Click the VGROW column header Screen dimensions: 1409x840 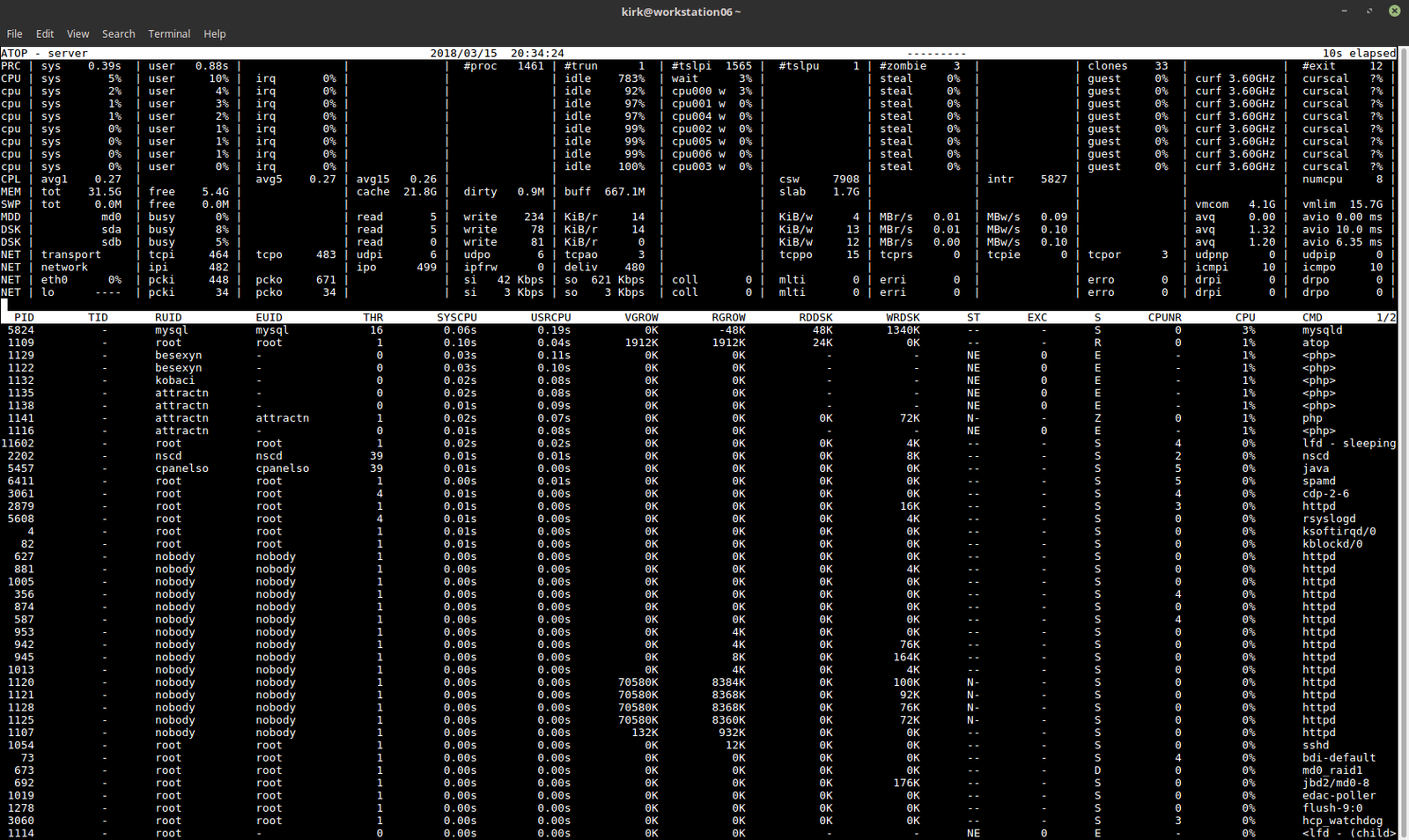pos(642,317)
